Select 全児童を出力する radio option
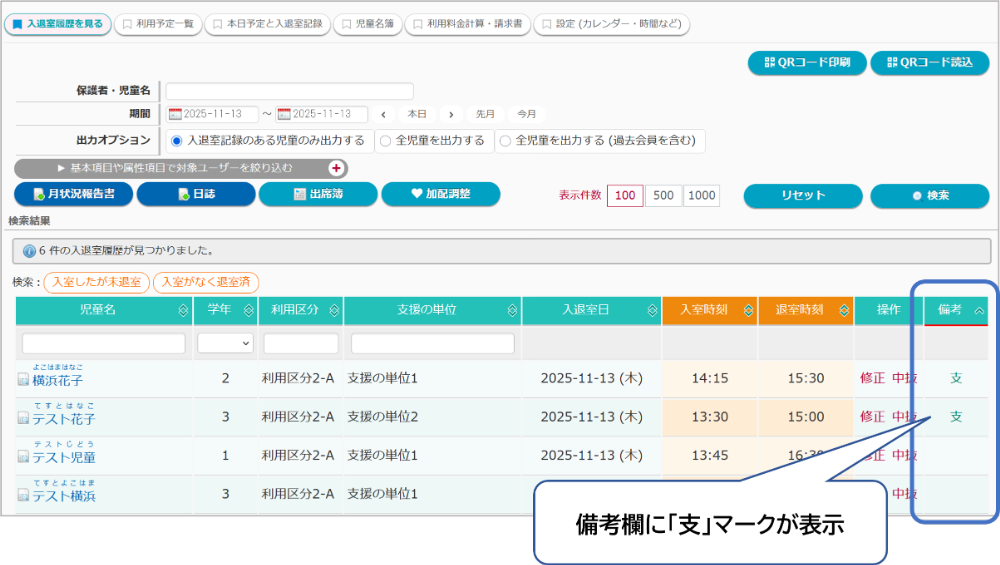This screenshot has height=565, width=1000. (385, 141)
